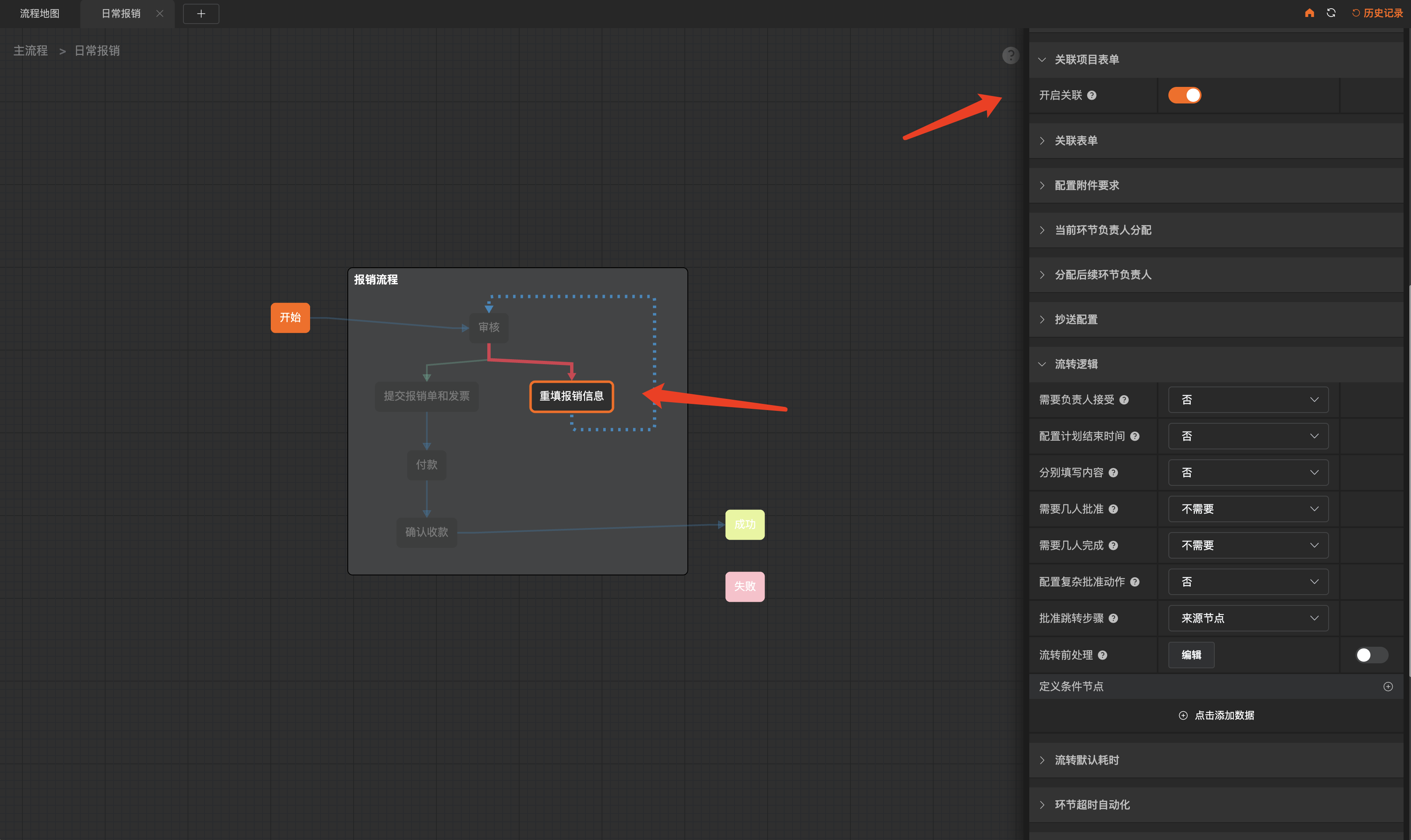Click the 报销流程 group title
The height and width of the screenshot is (840, 1411).
(x=376, y=280)
